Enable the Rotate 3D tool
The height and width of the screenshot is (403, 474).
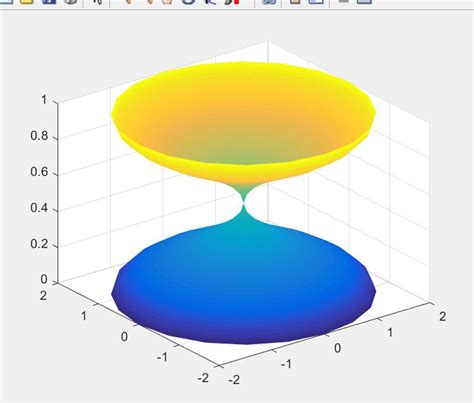pos(189,1)
